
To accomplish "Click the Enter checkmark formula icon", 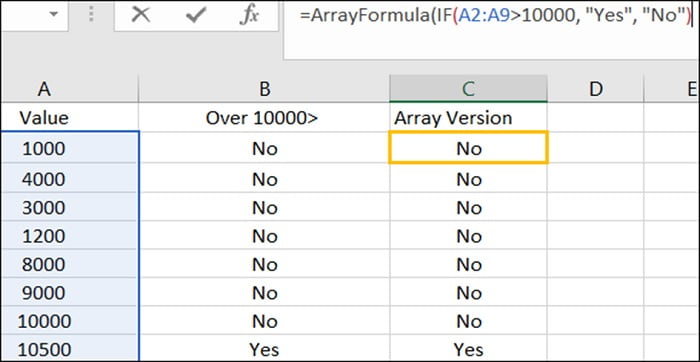I will coord(196,15).
